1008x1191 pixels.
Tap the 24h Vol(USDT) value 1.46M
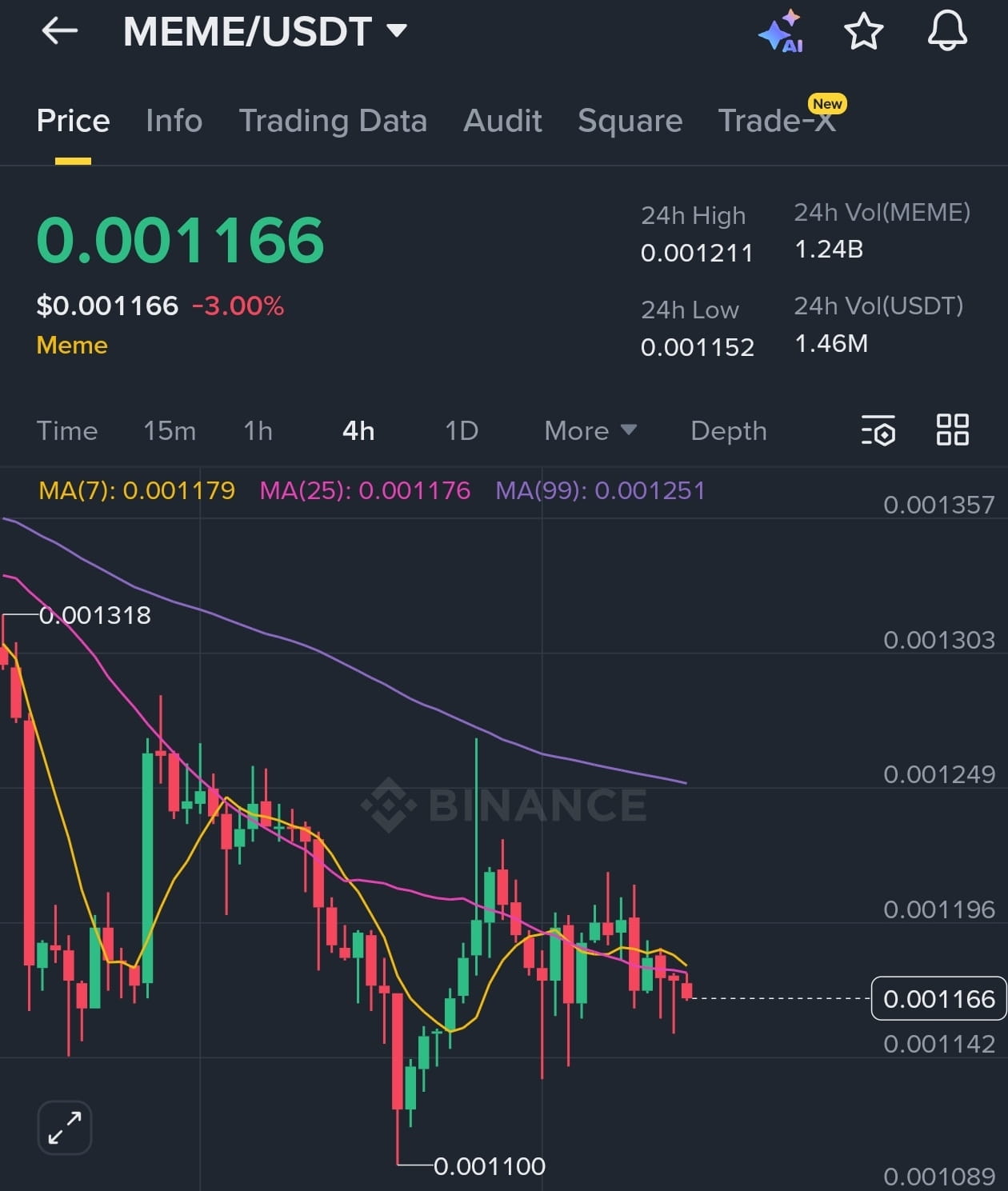[831, 343]
